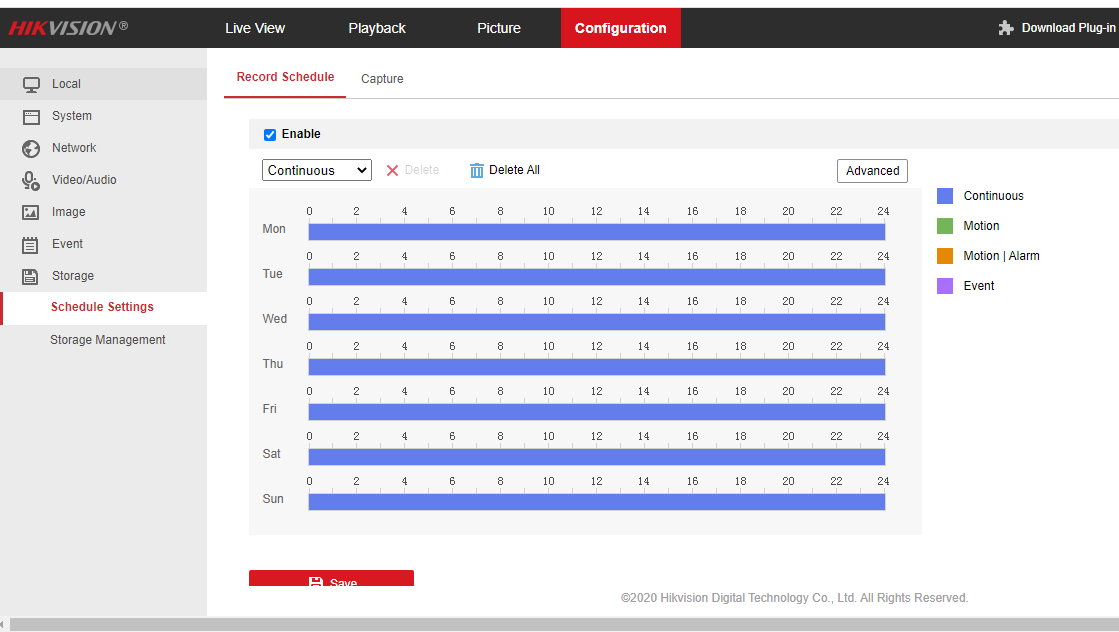The height and width of the screenshot is (632, 1119).
Task: Save the record schedule
Action: pyautogui.click(x=331, y=579)
